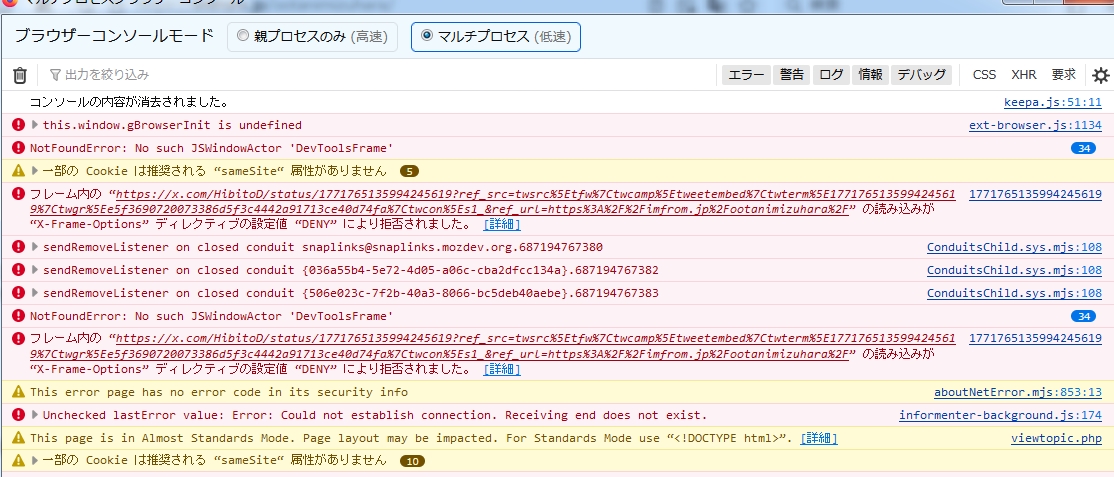
Task: Click warning icon beside Almost Standards Mode message
Action: coord(18,438)
